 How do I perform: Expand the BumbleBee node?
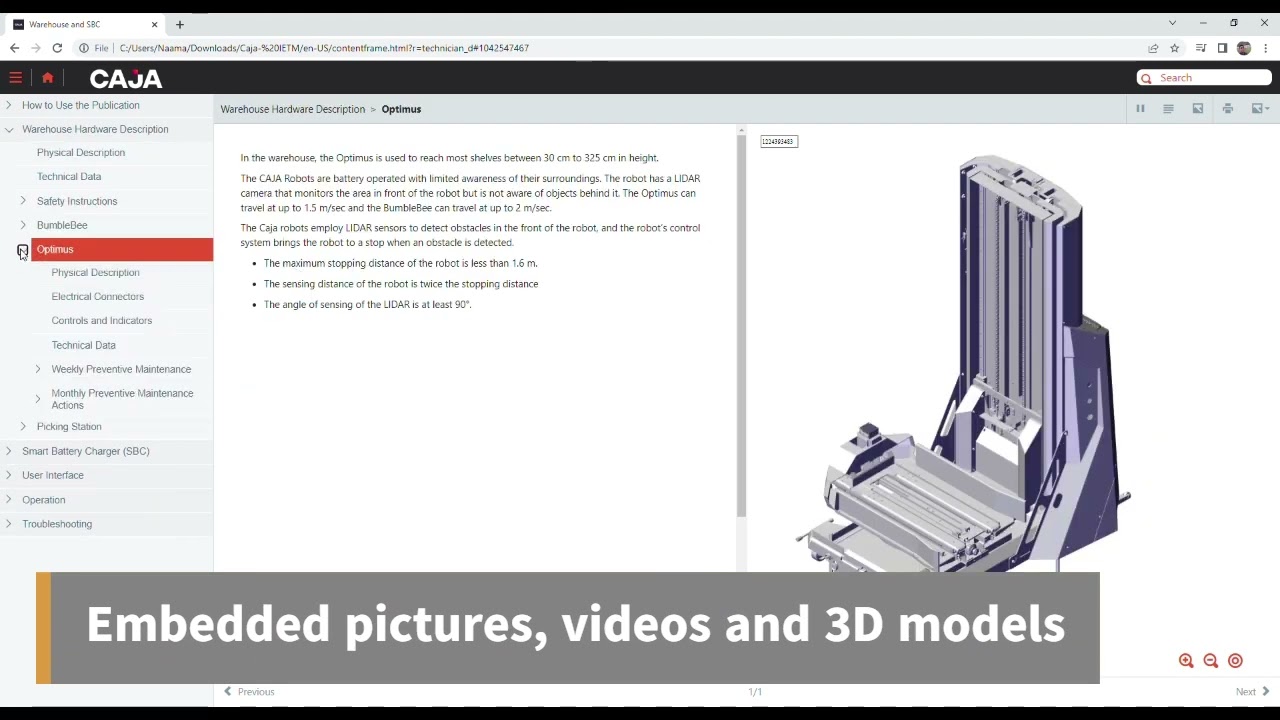[x=23, y=225]
